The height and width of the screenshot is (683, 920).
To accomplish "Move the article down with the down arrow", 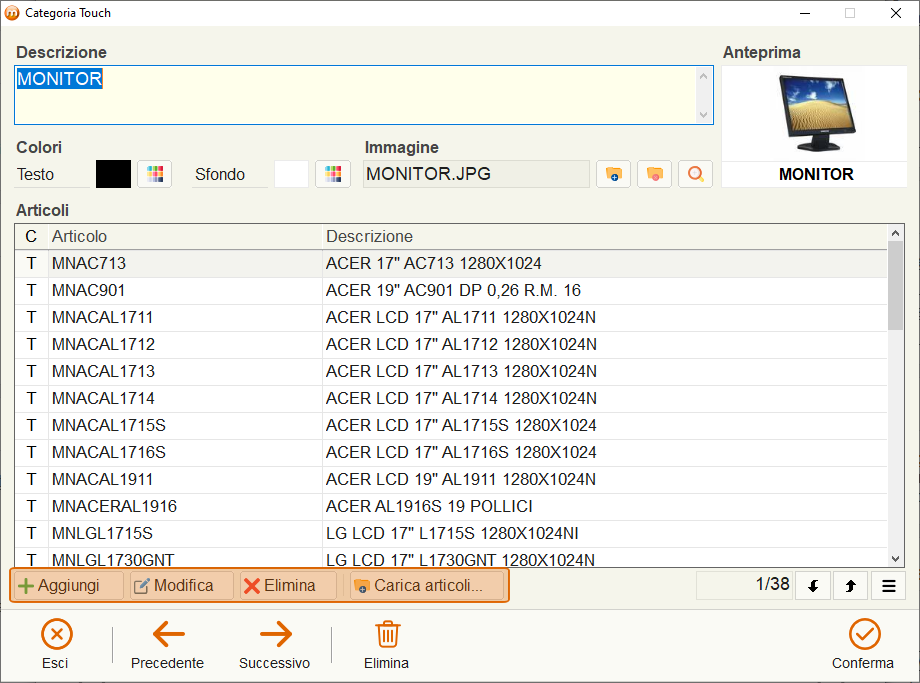I will click(x=813, y=586).
